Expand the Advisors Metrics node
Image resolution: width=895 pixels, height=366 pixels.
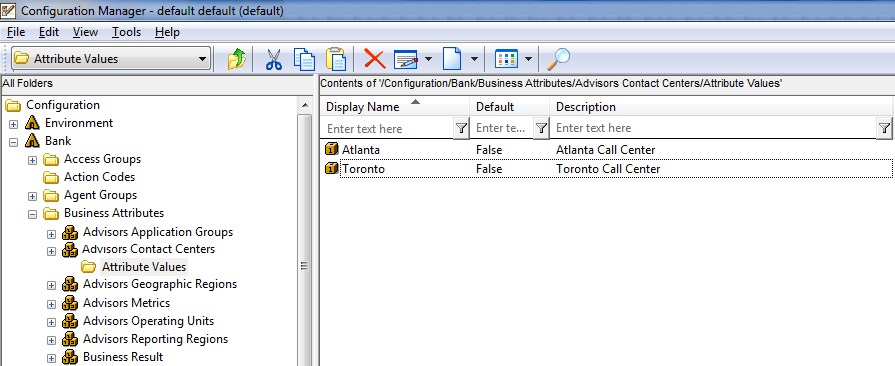pyautogui.click(x=51, y=303)
